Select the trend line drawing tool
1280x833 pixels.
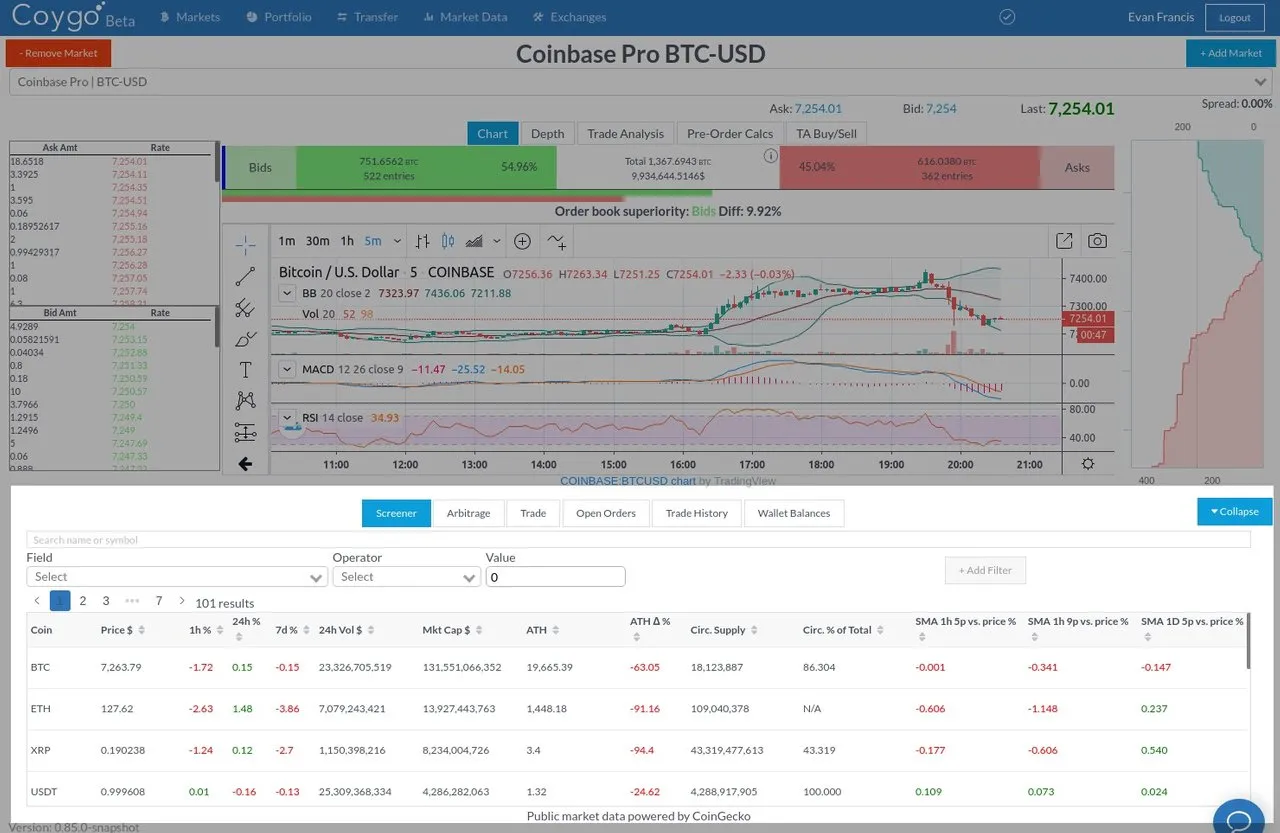coord(245,277)
